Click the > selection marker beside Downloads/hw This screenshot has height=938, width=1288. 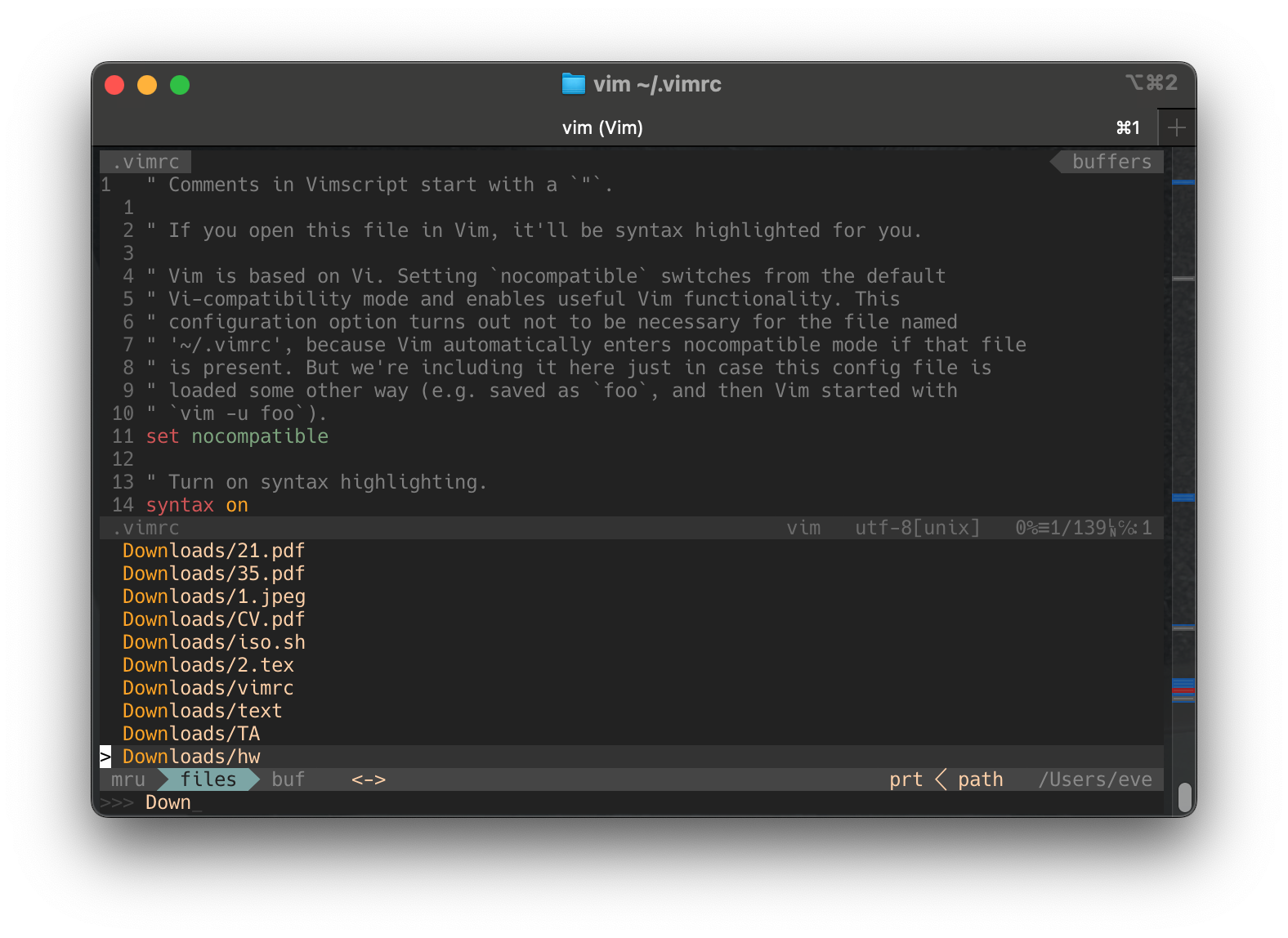pos(105,757)
